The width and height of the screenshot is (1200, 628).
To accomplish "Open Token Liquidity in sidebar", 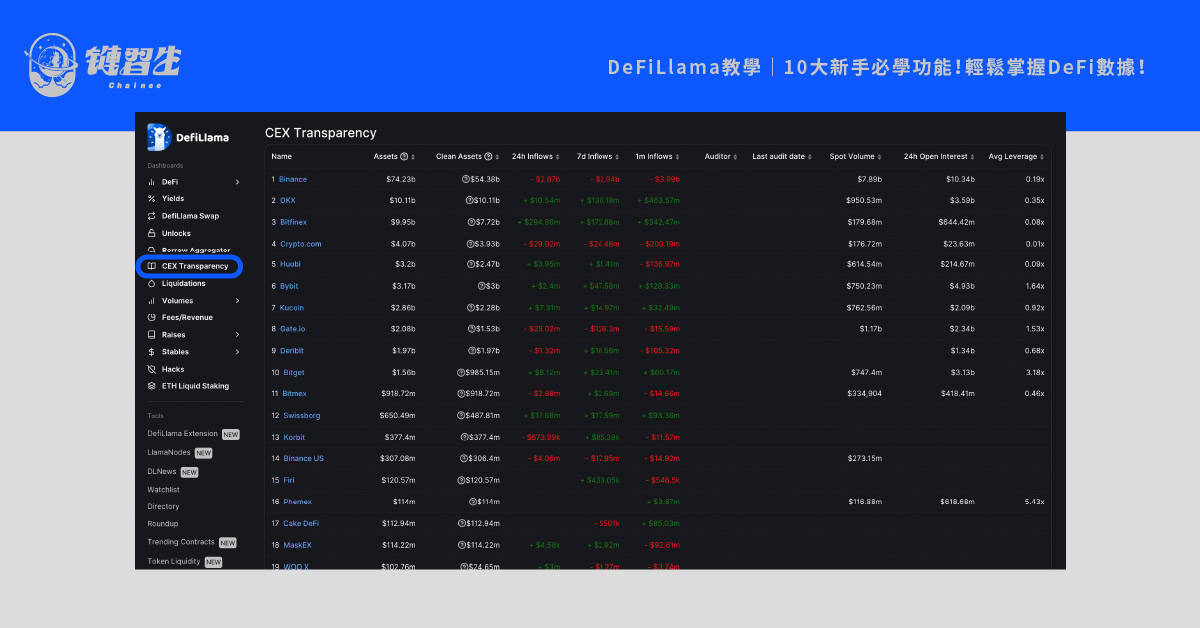I will pos(173,561).
